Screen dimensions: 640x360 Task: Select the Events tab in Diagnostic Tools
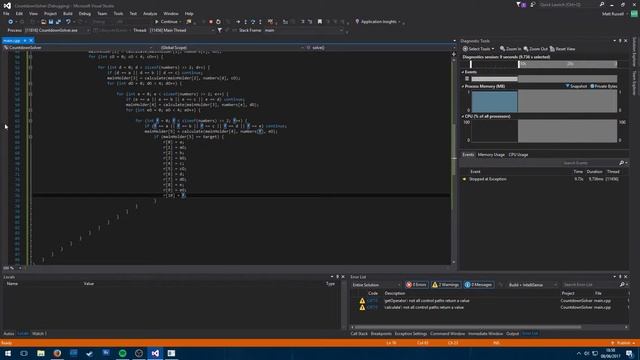point(468,155)
